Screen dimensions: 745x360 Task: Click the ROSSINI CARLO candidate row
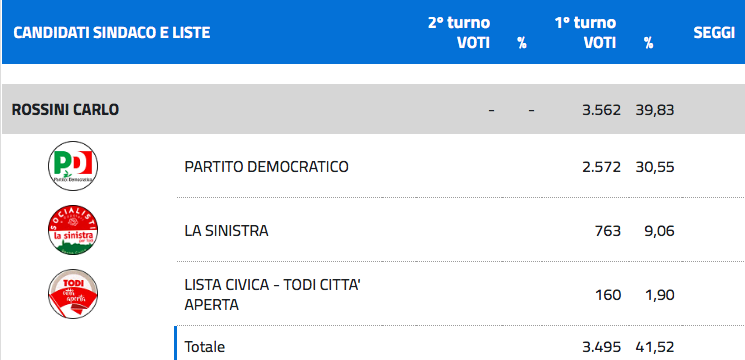click(x=373, y=109)
